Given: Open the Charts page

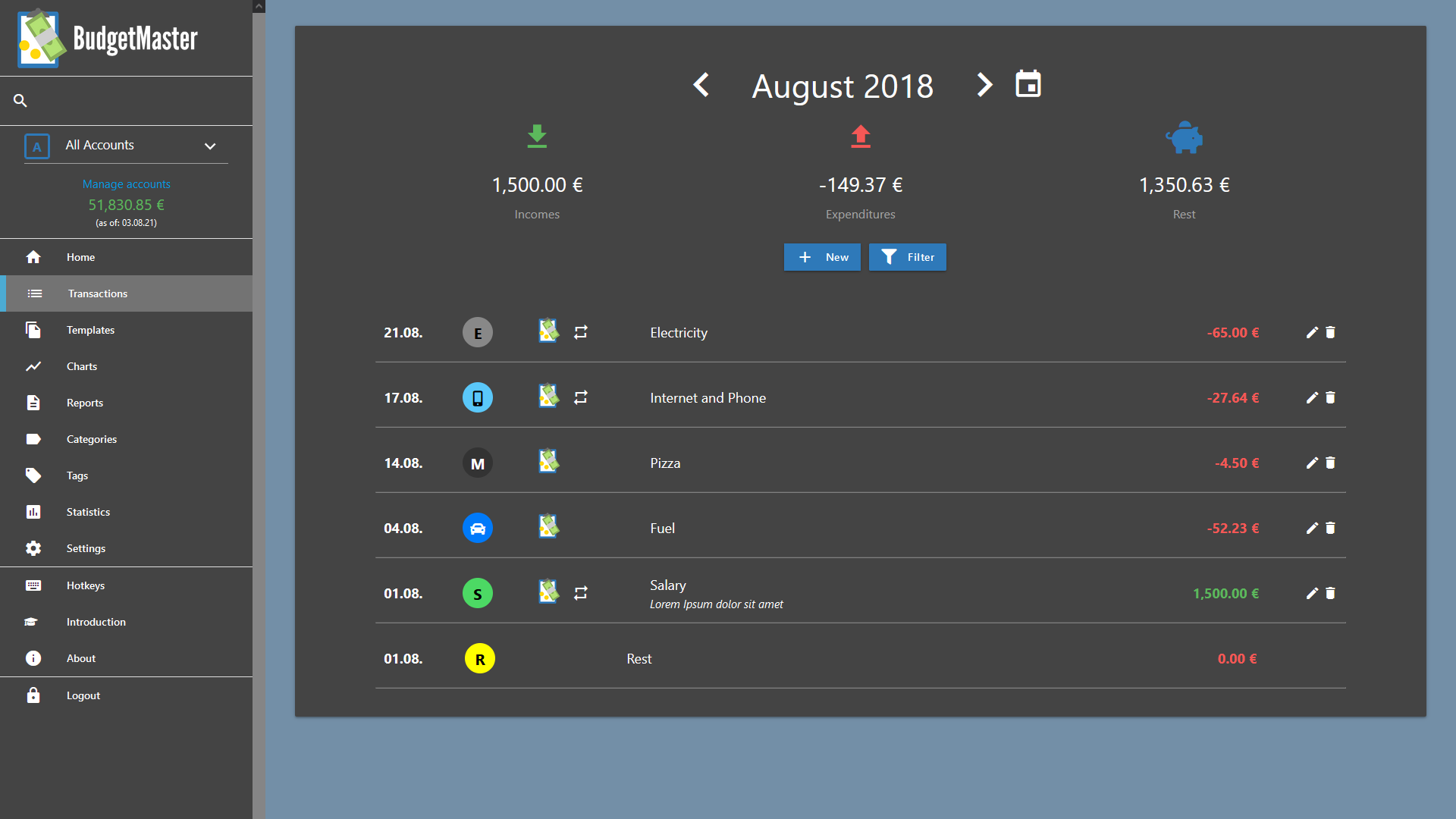Looking at the screenshot, I should point(126,367).
